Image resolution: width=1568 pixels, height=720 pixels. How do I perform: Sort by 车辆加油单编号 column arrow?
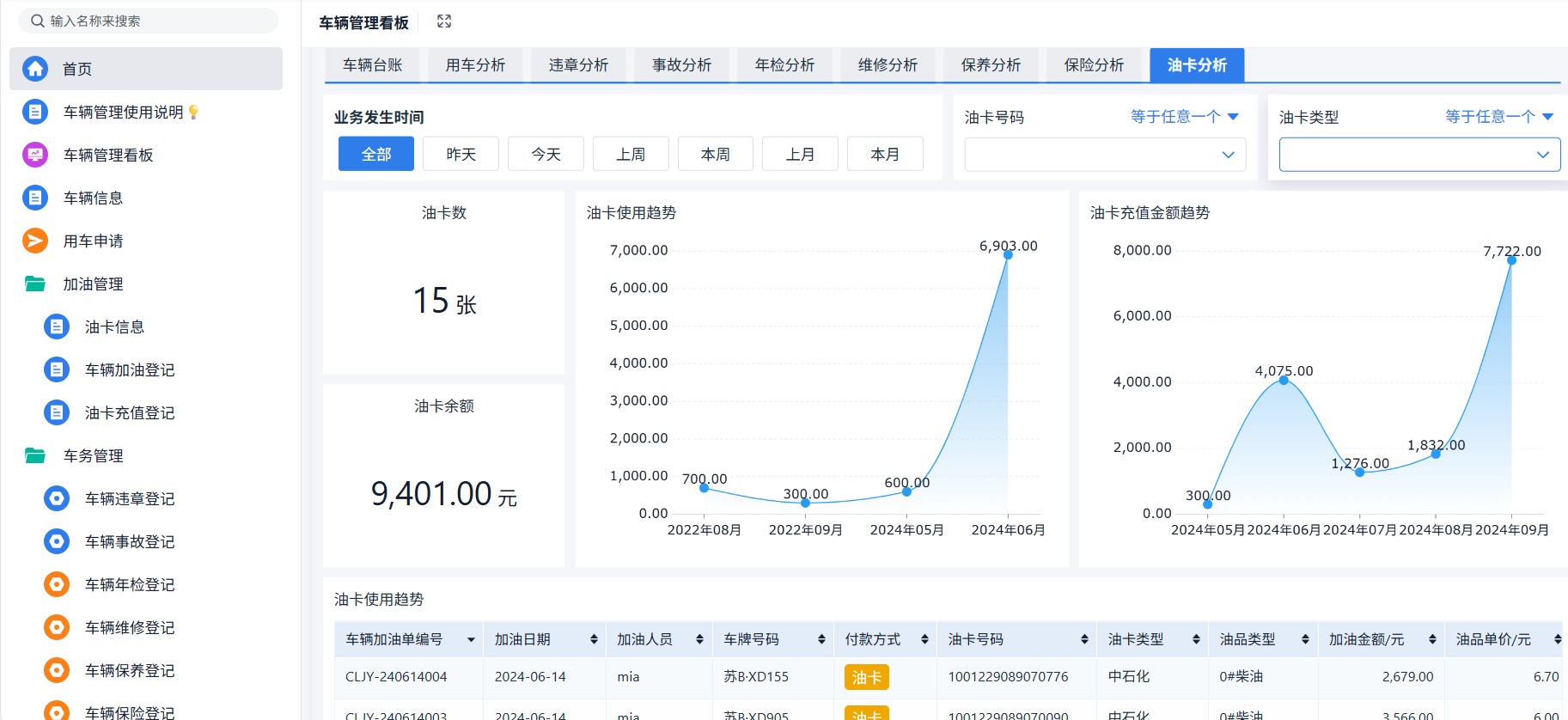coord(471,639)
